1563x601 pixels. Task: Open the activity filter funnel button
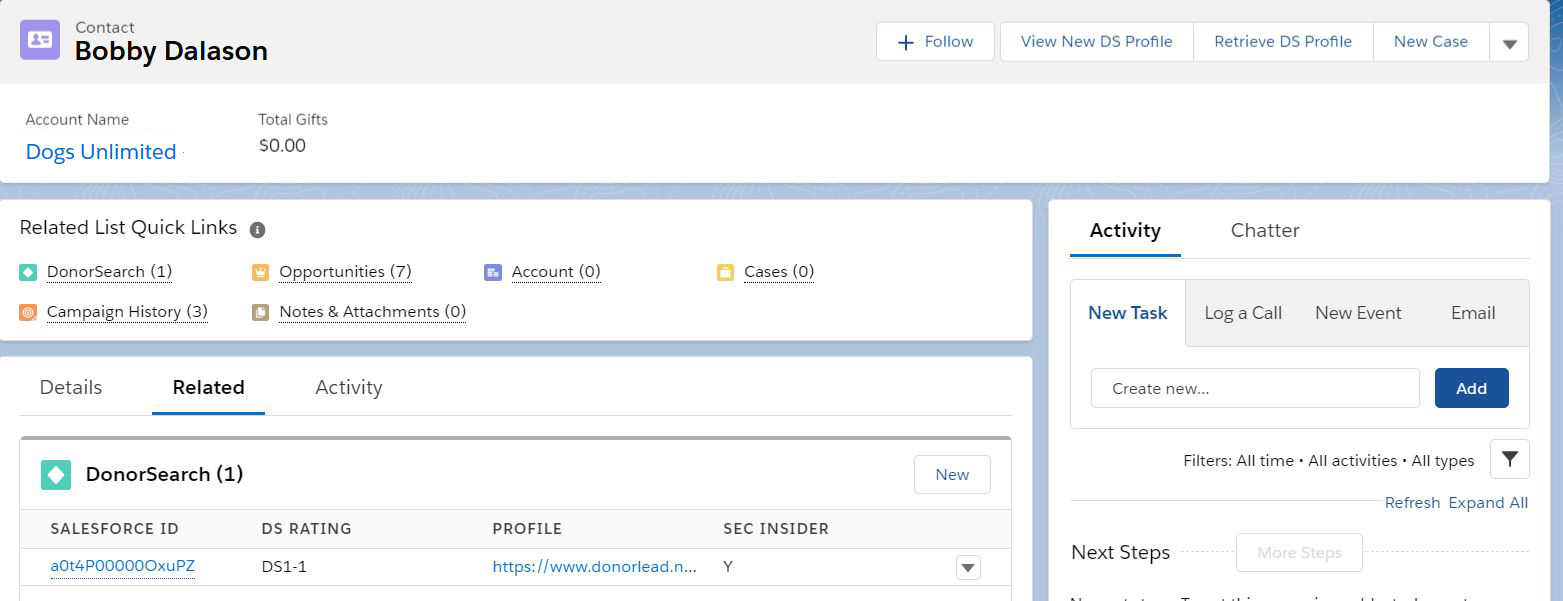point(1509,459)
